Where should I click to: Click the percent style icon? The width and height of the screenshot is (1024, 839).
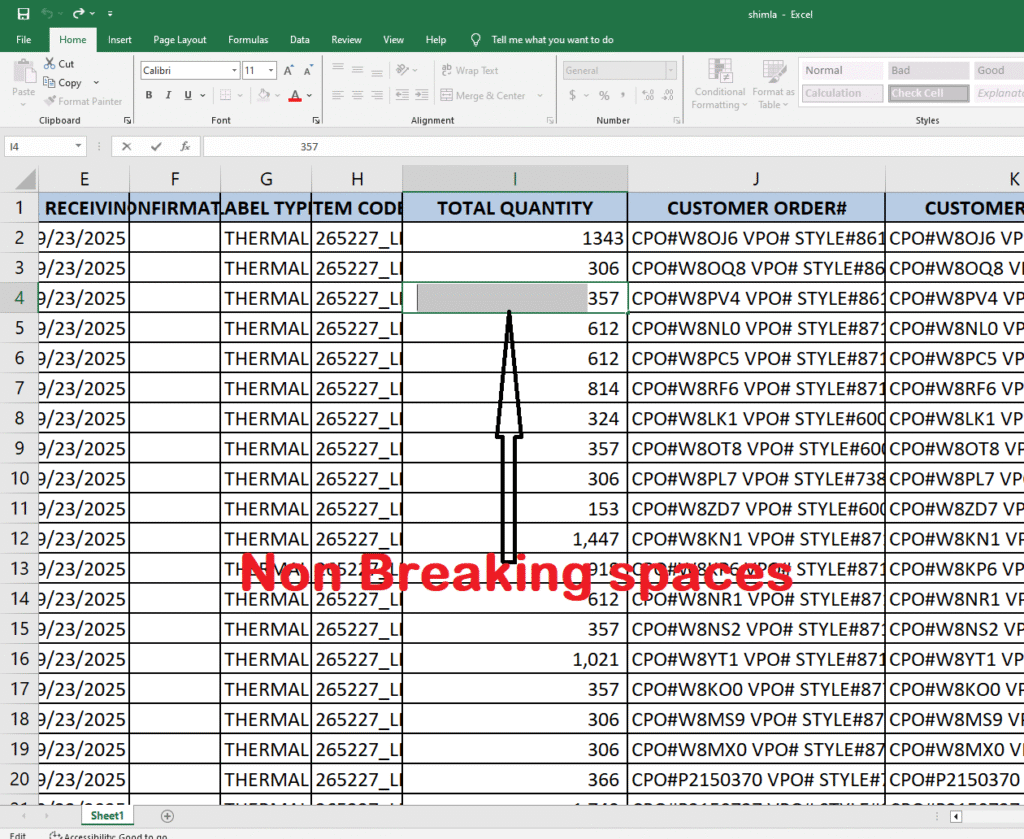(x=604, y=96)
